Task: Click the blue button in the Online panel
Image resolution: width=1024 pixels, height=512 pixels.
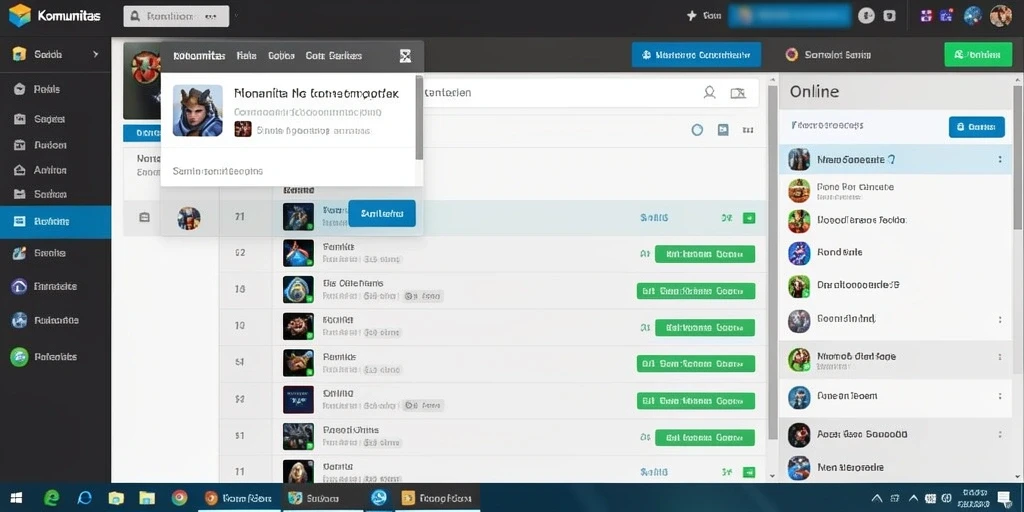Action: 976,127
